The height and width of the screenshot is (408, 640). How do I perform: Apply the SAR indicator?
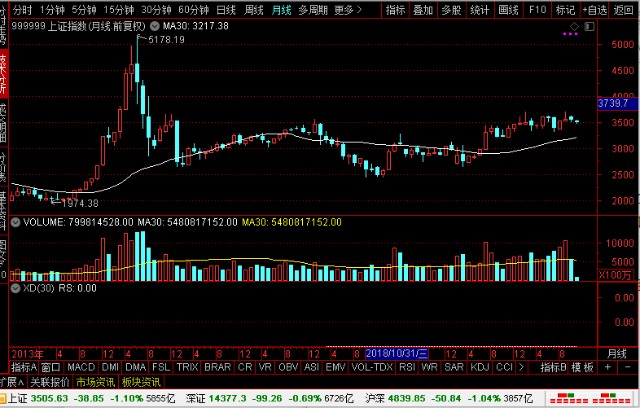tap(454, 368)
